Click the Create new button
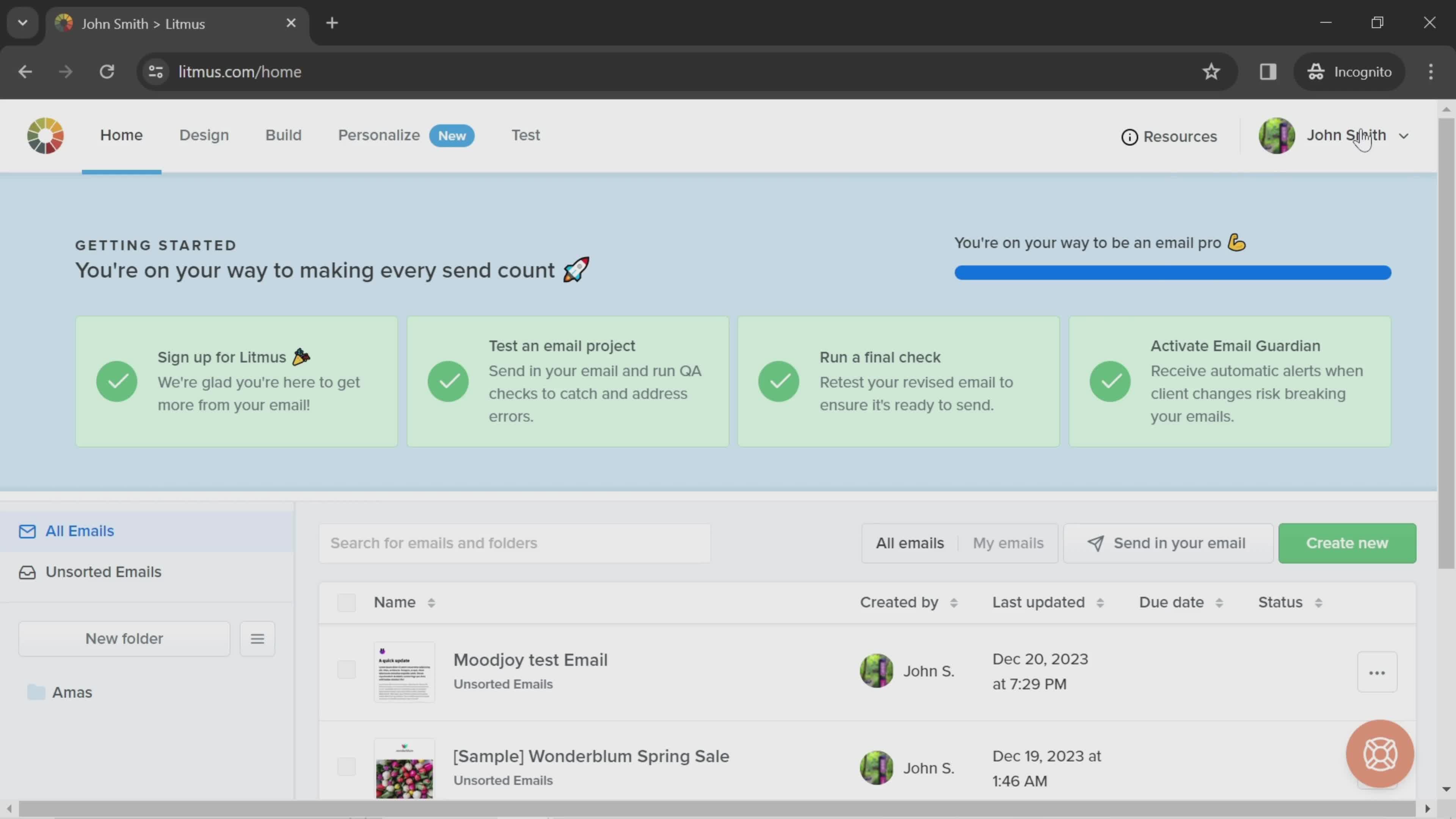Screen dimensions: 1456x819 [1347, 542]
